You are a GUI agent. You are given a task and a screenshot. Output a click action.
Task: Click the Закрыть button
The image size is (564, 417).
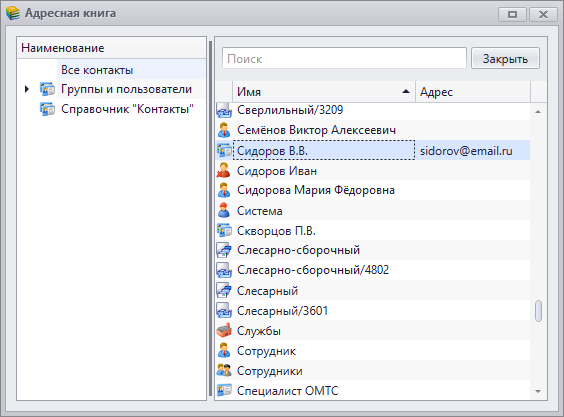[505, 58]
